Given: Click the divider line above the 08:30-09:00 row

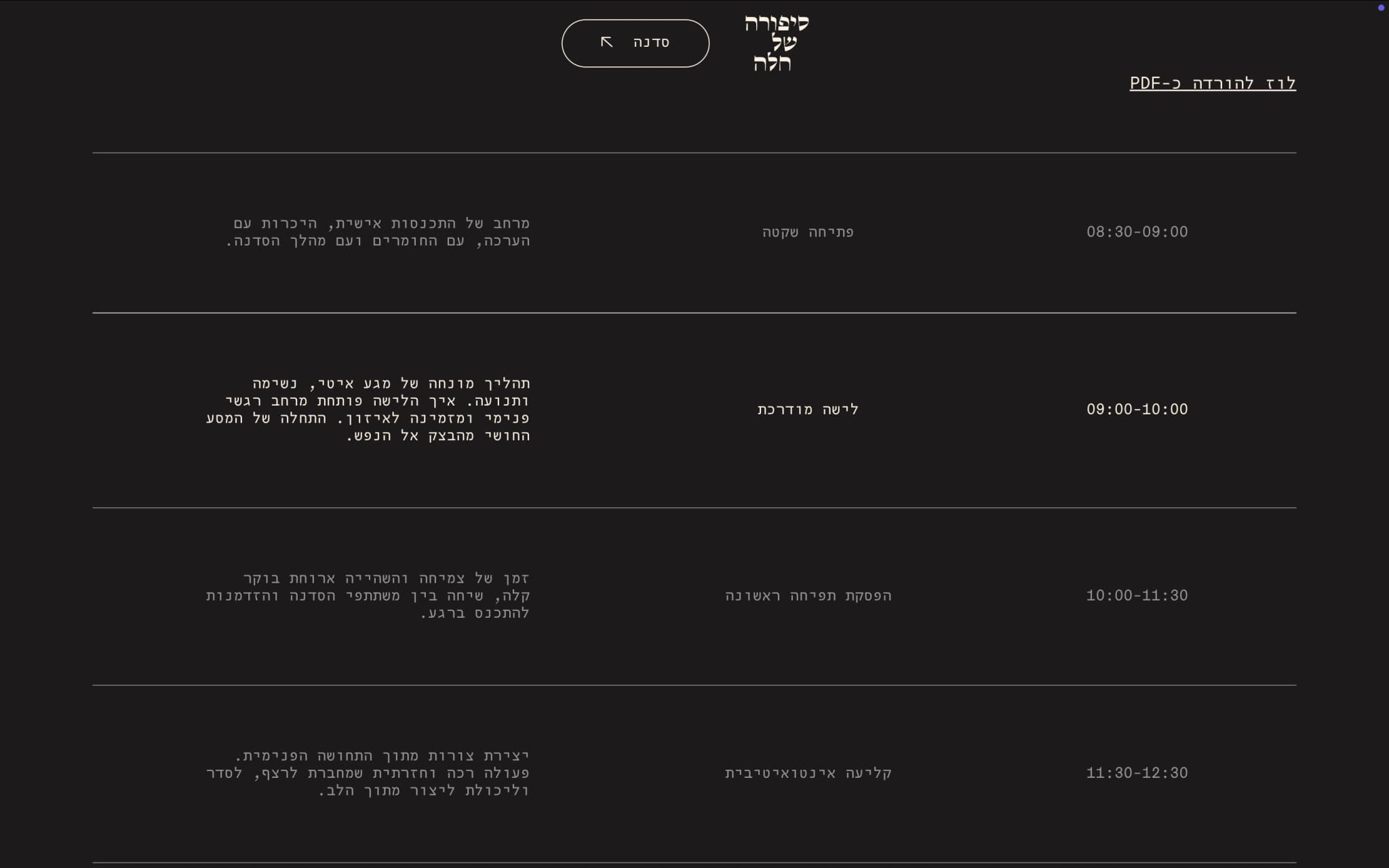Looking at the screenshot, I should click(694, 153).
